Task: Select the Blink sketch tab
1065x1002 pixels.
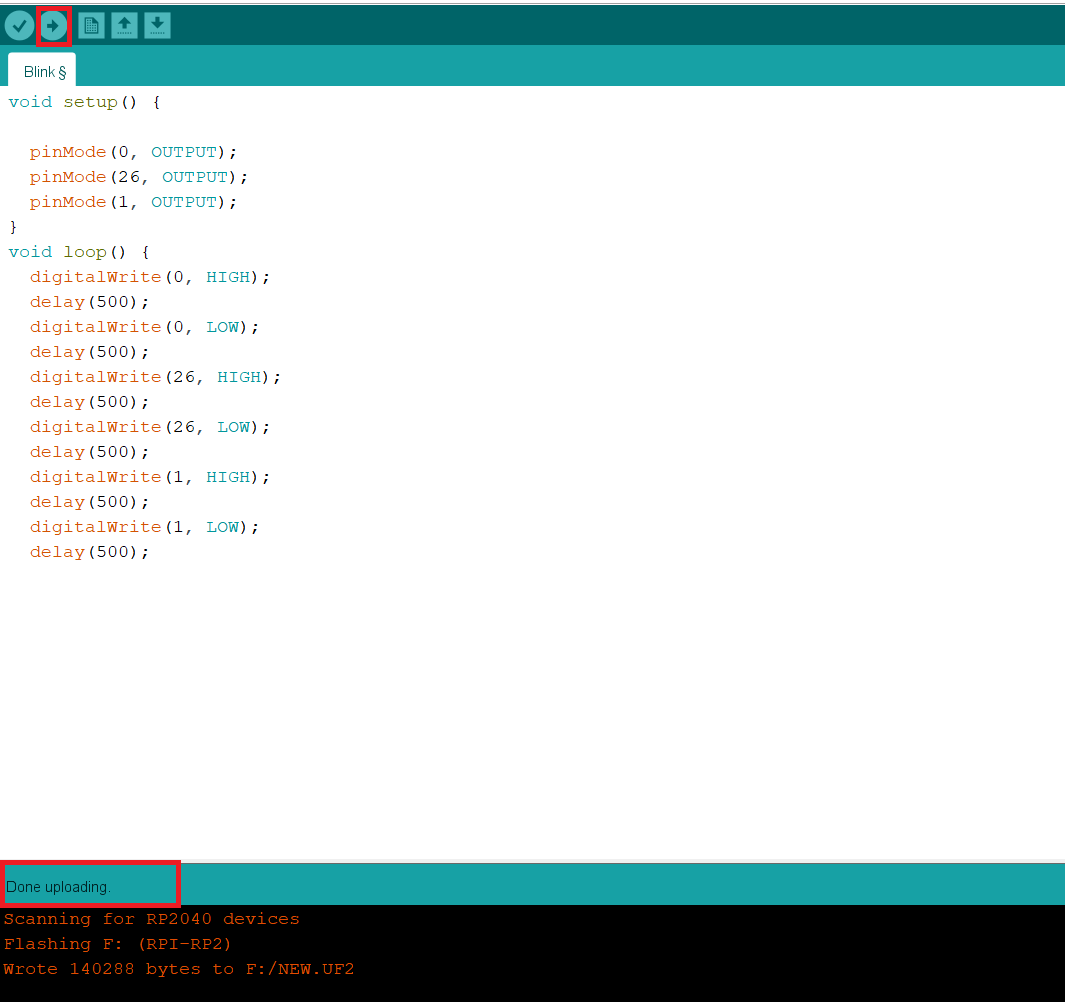Action: pyautogui.click(x=43, y=72)
